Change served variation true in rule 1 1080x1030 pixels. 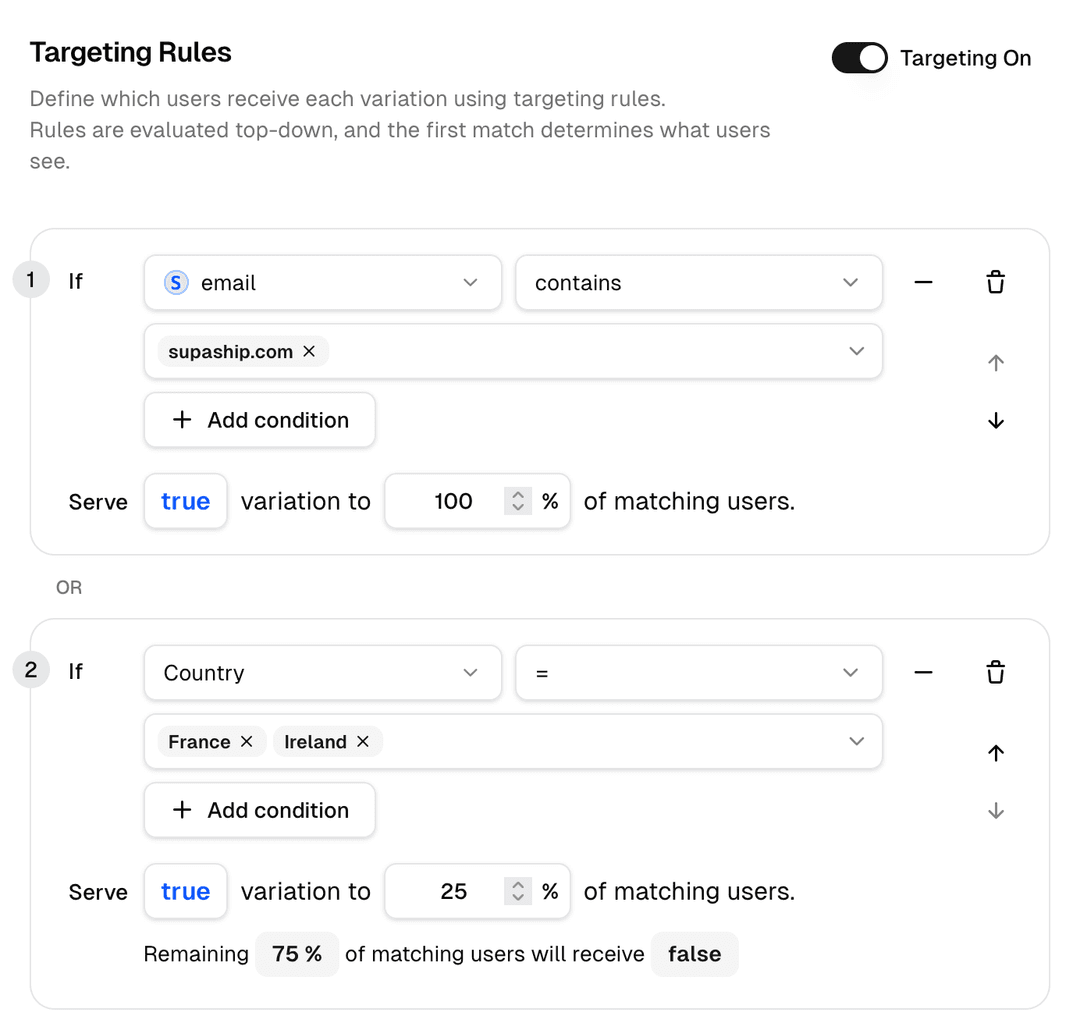[185, 501]
